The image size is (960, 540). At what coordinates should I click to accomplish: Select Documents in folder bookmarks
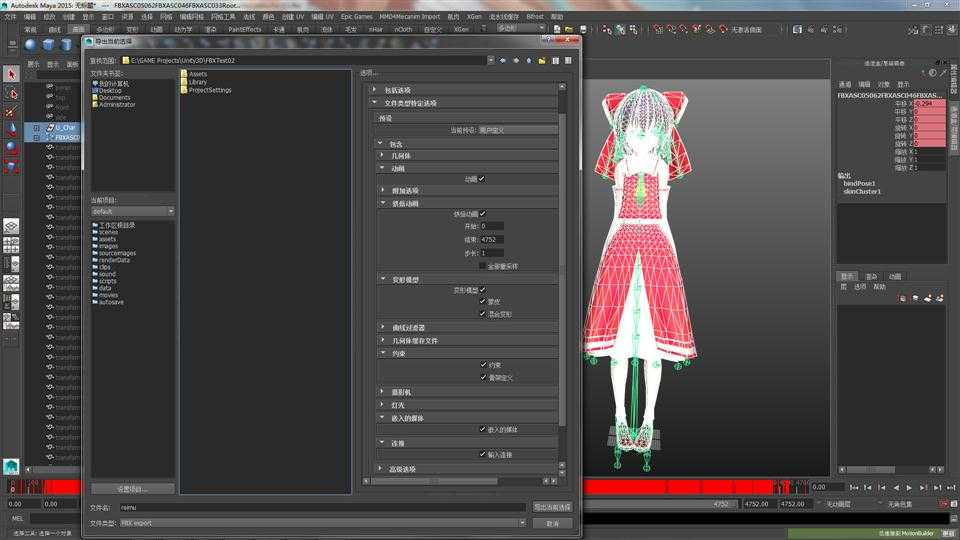[114, 98]
